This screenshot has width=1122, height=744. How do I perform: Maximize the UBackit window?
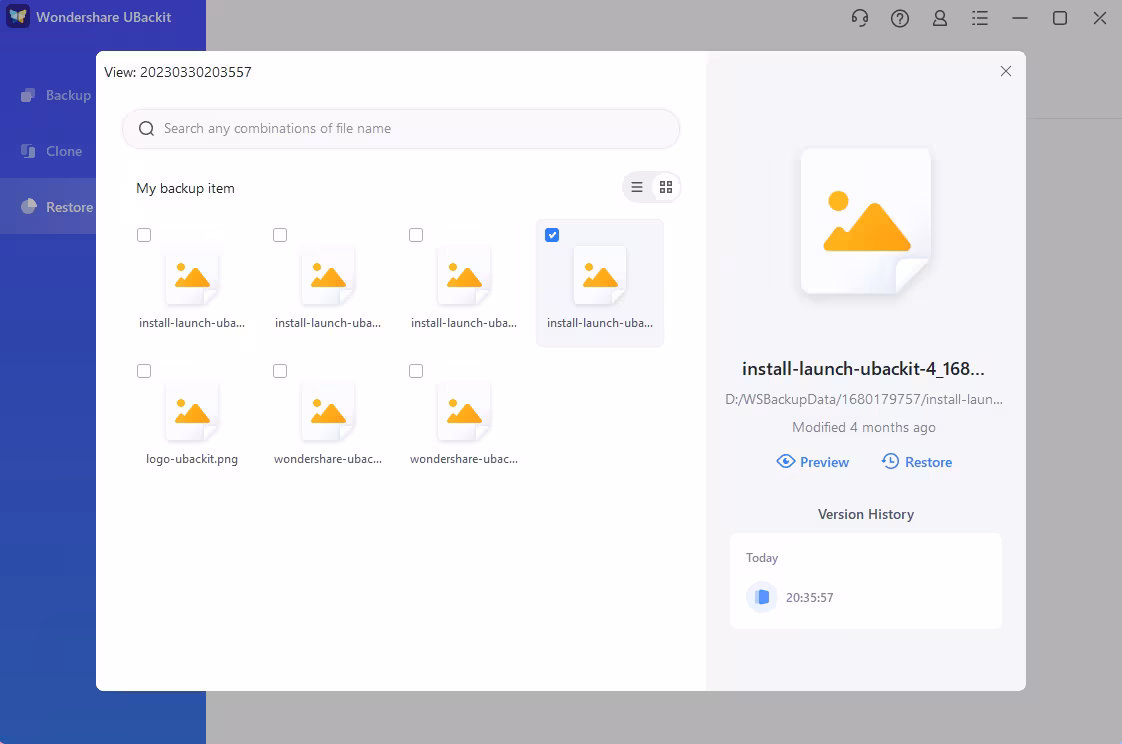(1060, 18)
